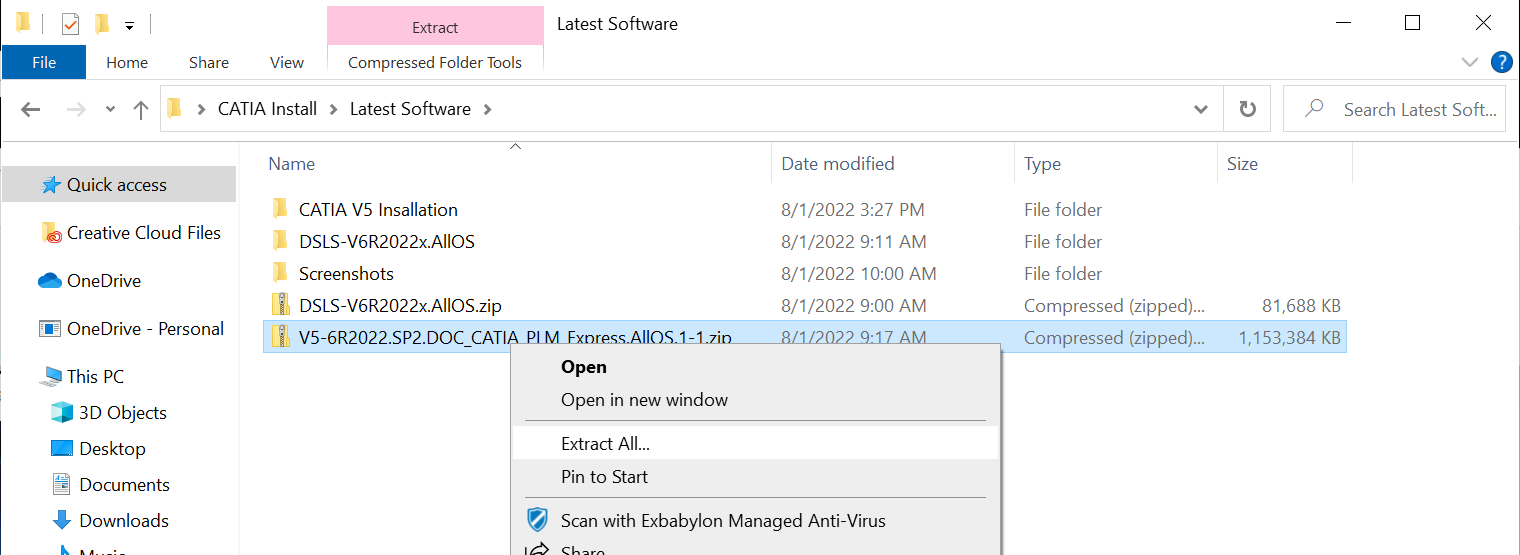Click the DSLS-V6R2022x.AllOS.zip zipped folder icon
Viewport: 1520px width, 555px height.
pyautogui.click(x=280, y=305)
